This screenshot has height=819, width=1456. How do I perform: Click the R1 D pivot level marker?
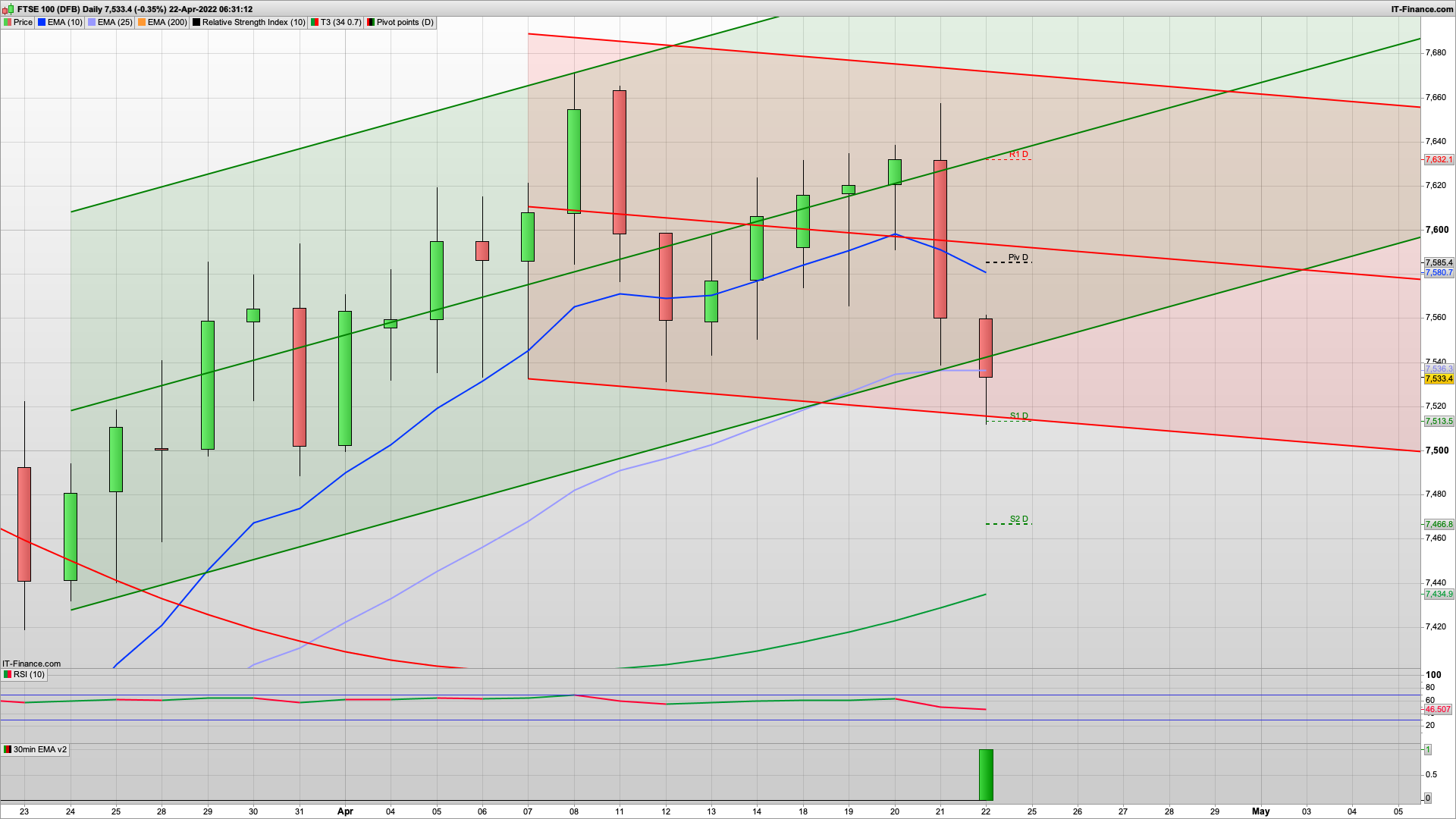point(1018,155)
